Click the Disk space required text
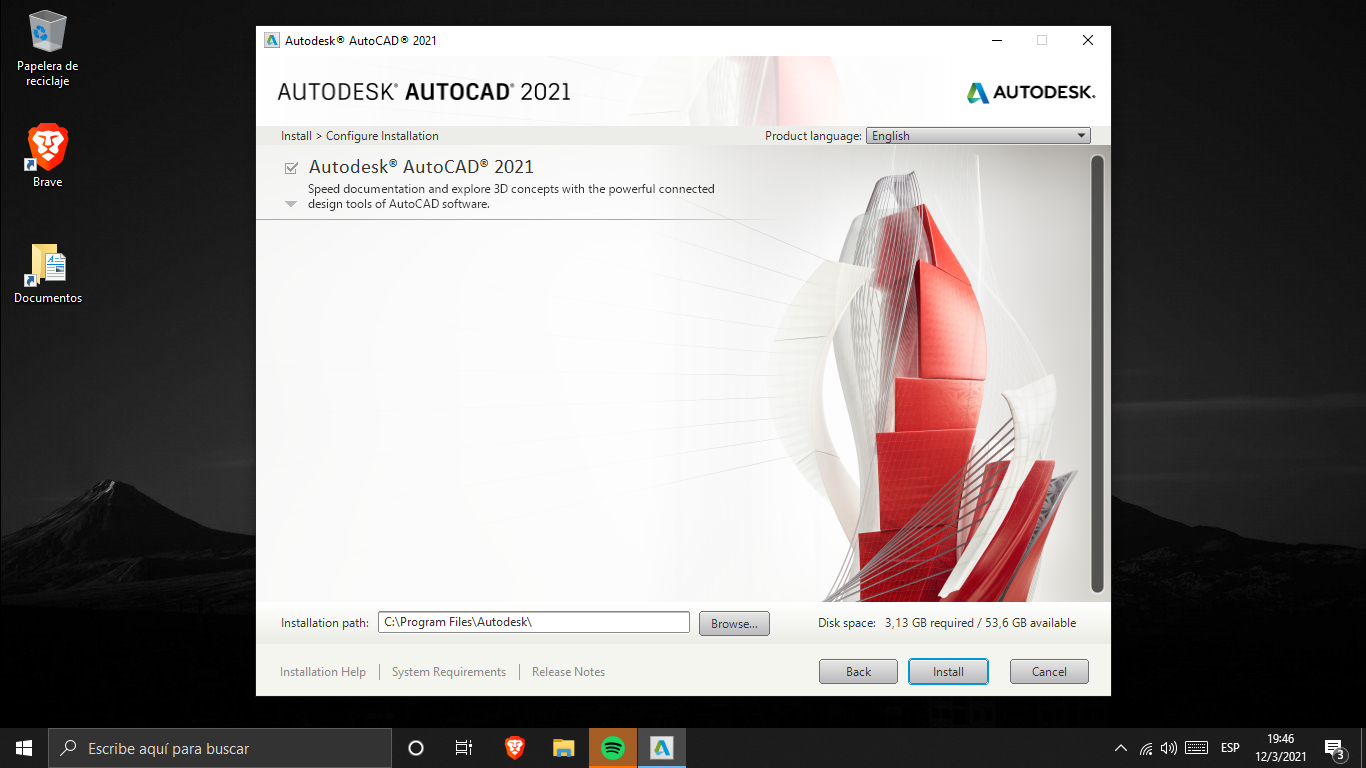 (x=947, y=623)
